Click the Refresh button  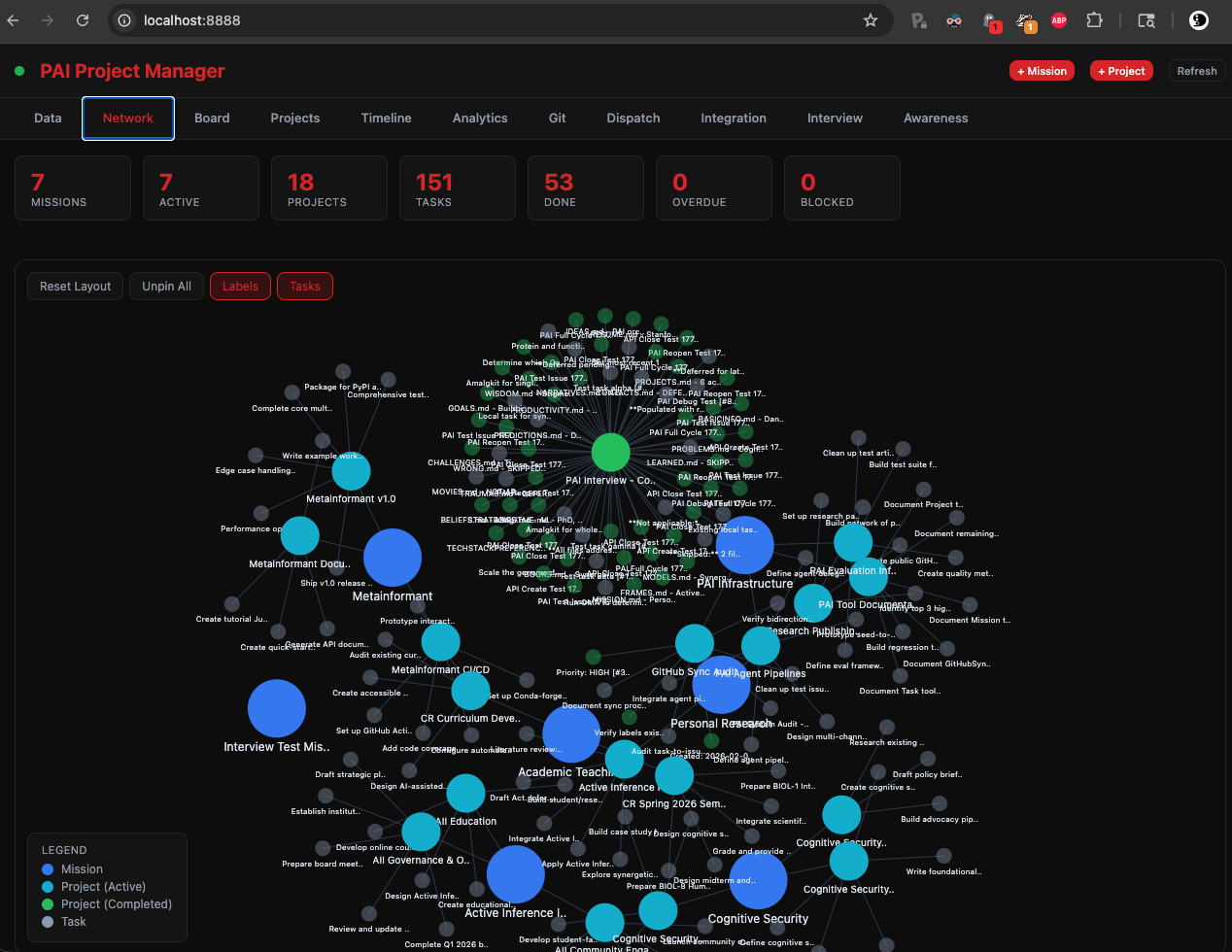pos(1197,71)
